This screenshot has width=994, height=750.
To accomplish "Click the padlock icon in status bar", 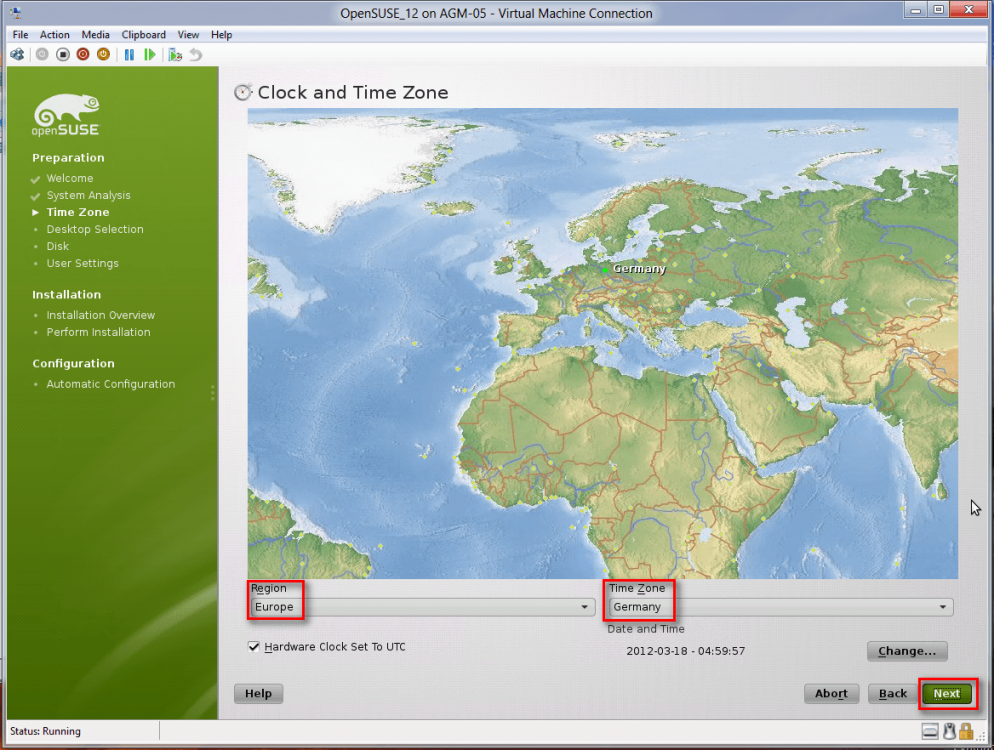I will (967, 731).
